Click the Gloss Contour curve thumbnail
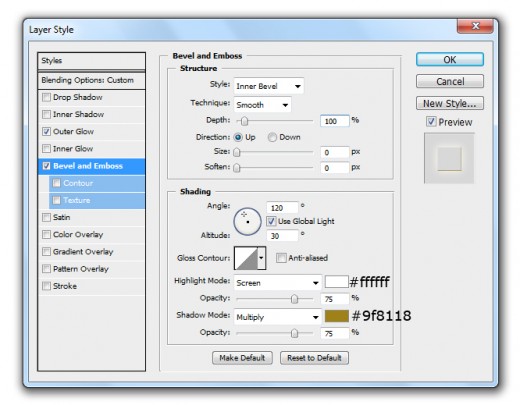This screenshot has width=520, height=405. [x=246, y=258]
